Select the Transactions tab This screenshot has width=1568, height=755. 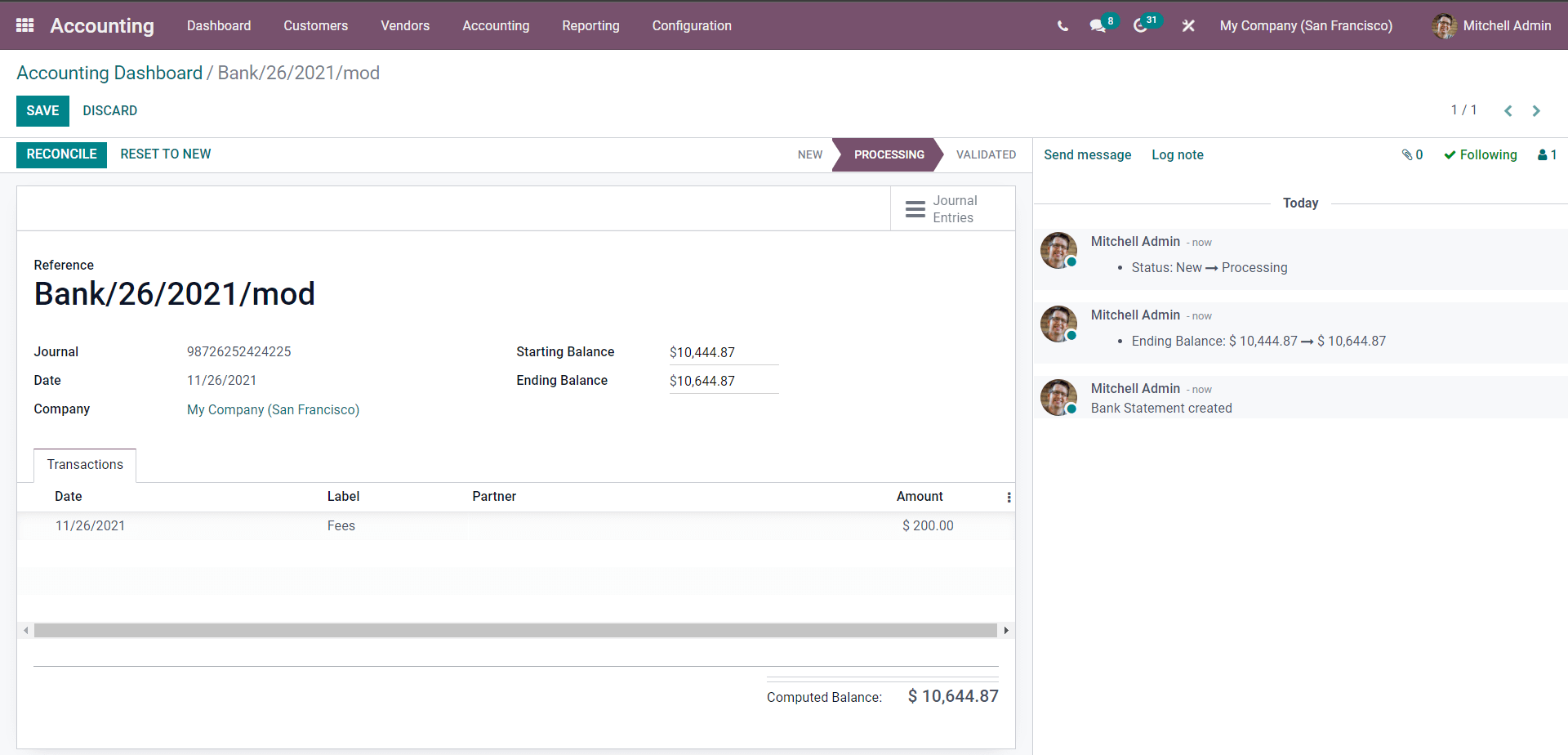point(85,465)
